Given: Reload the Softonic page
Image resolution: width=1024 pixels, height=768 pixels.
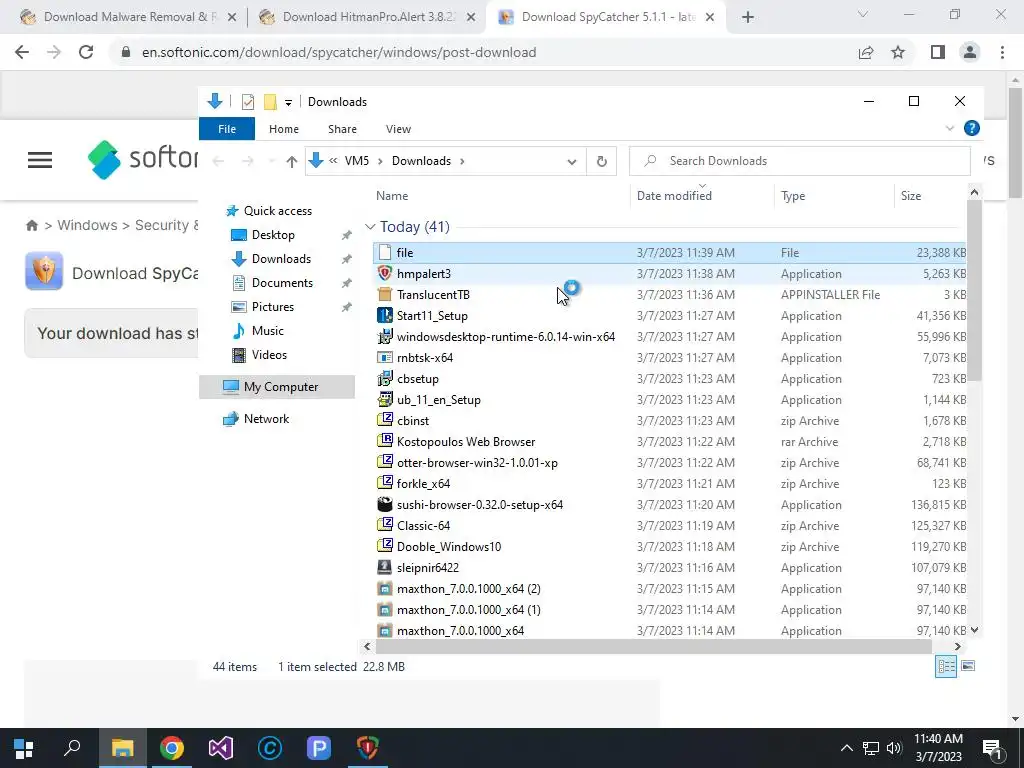Looking at the screenshot, I should (x=86, y=52).
